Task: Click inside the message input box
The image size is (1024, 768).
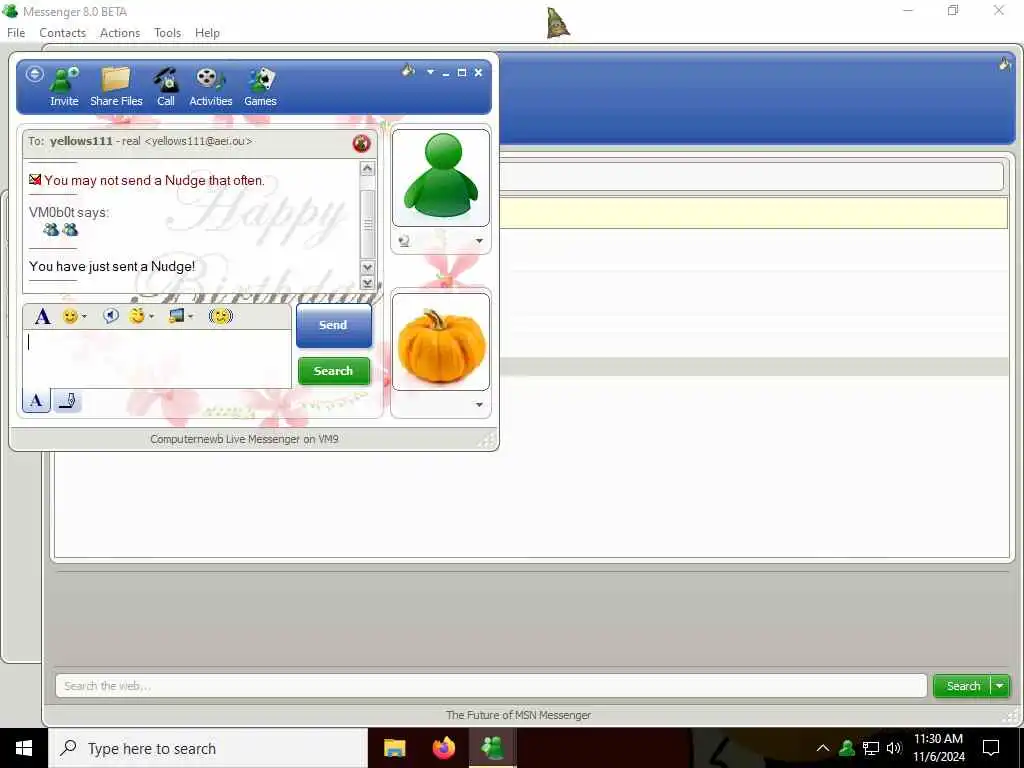Action: point(157,359)
